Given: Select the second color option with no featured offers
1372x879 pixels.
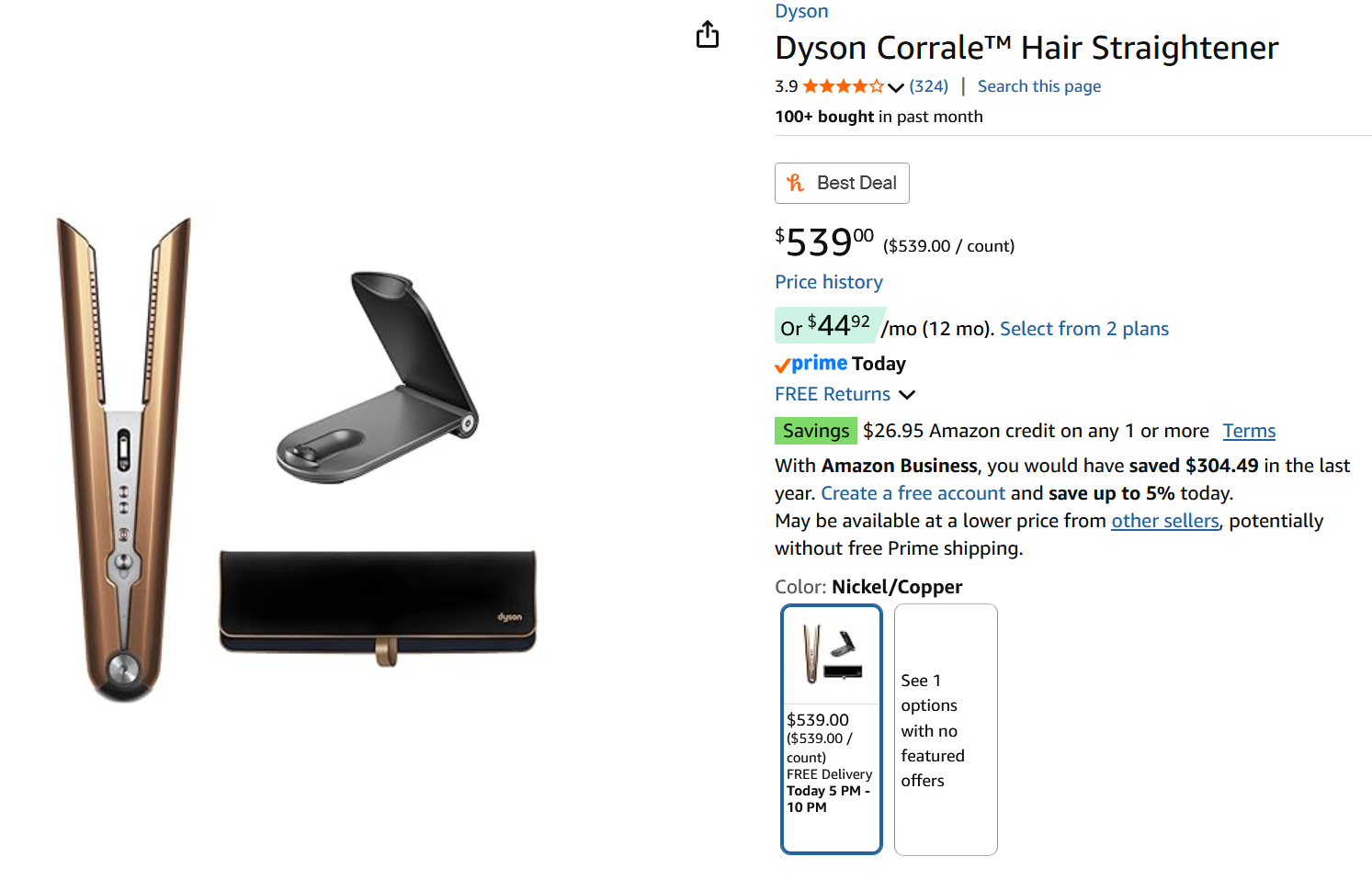Looking at the screenshot, I should tap(945, 728).
